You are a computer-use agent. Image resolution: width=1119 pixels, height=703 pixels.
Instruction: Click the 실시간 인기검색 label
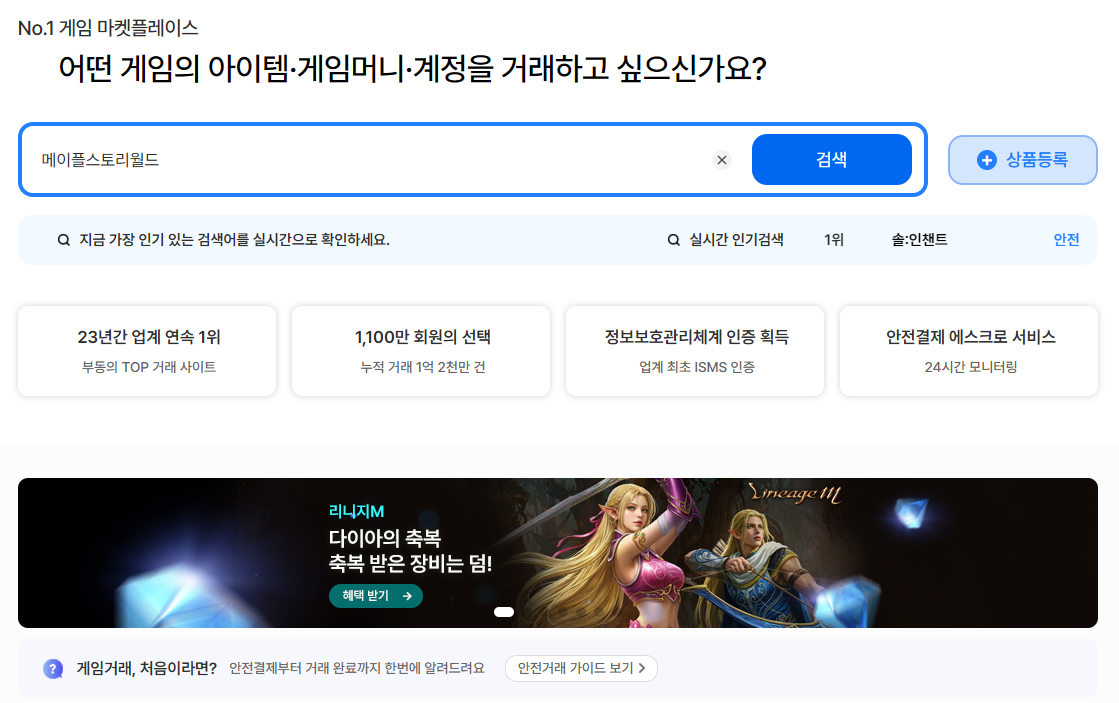[x=736, y=240]
